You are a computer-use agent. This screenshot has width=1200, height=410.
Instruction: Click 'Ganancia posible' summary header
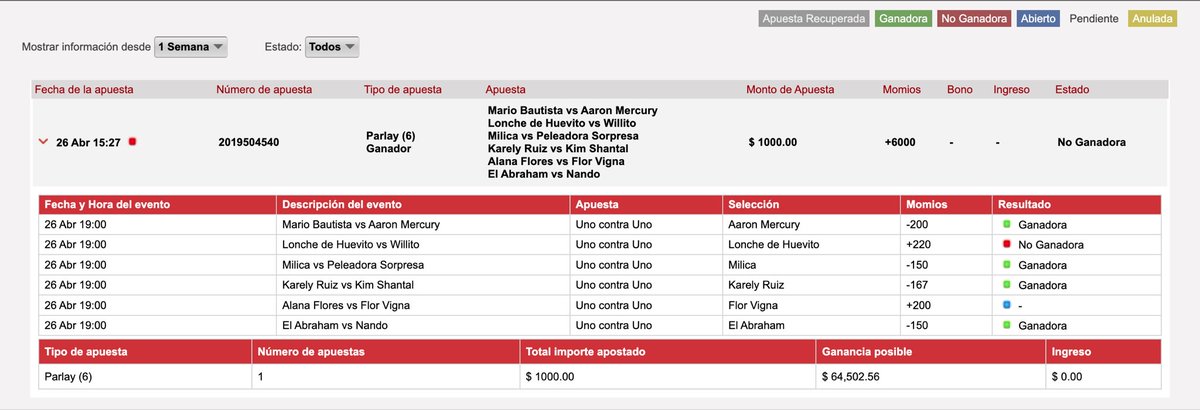(866, 352)
